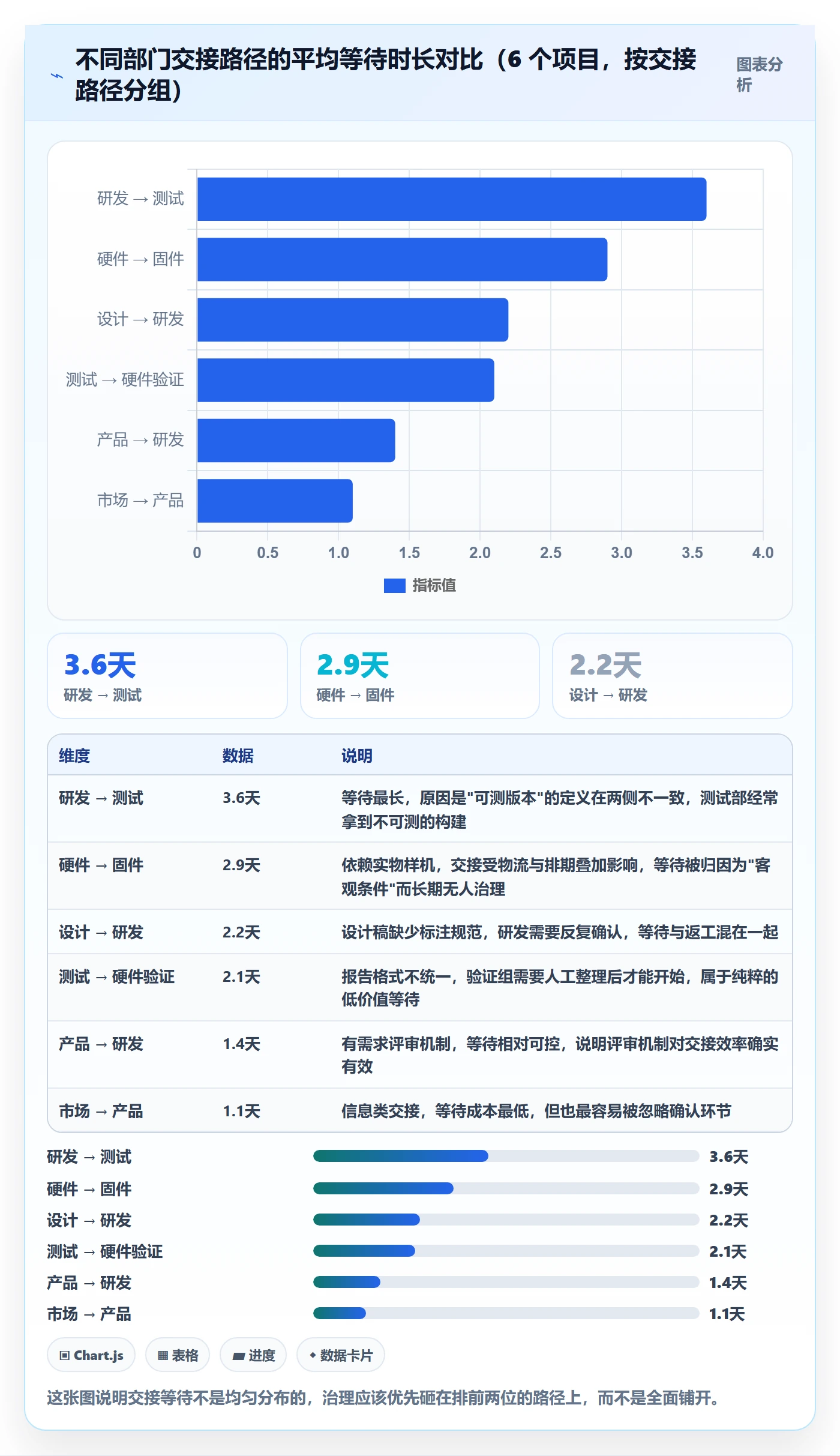The width and height of the screenshot is (840, 1456).
Task: Click the 产品 → 研发 progress bar
Action: 506,1282
